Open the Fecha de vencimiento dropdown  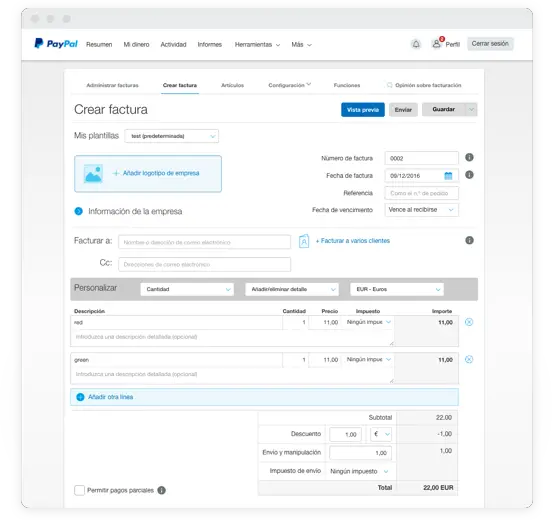click(x=422, y=210)
